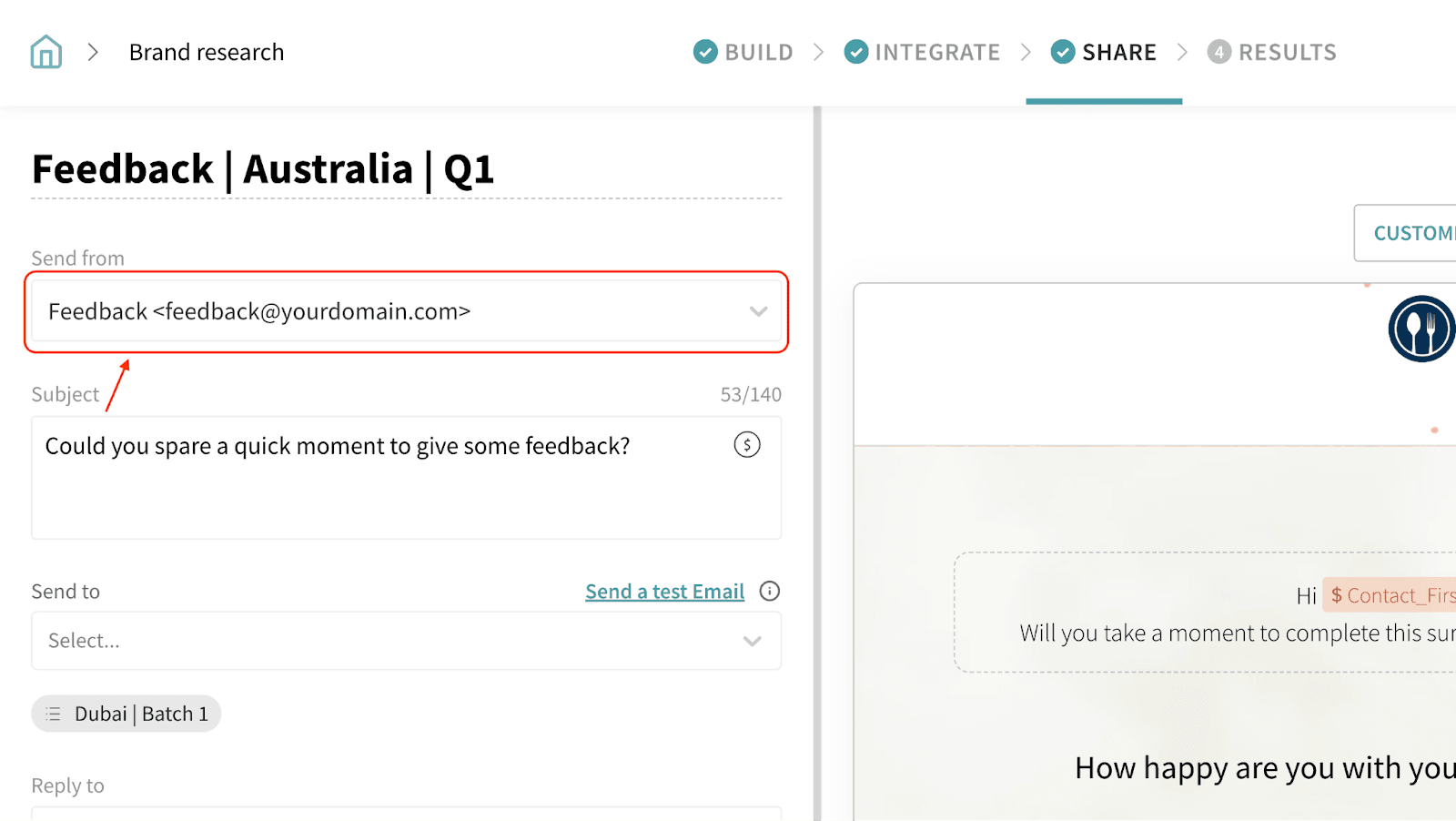Click the Send a test Email link
The width and height of the screenshot is (1456, 821).
pos(664,592)
